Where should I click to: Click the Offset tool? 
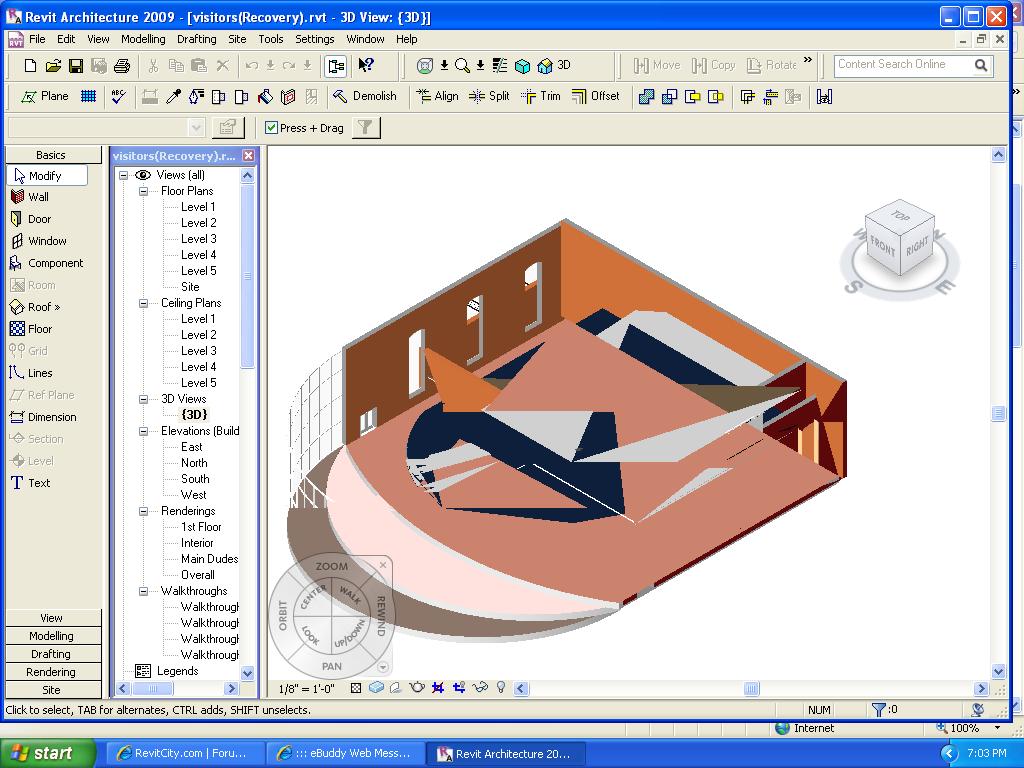click(x=595, y=96)
